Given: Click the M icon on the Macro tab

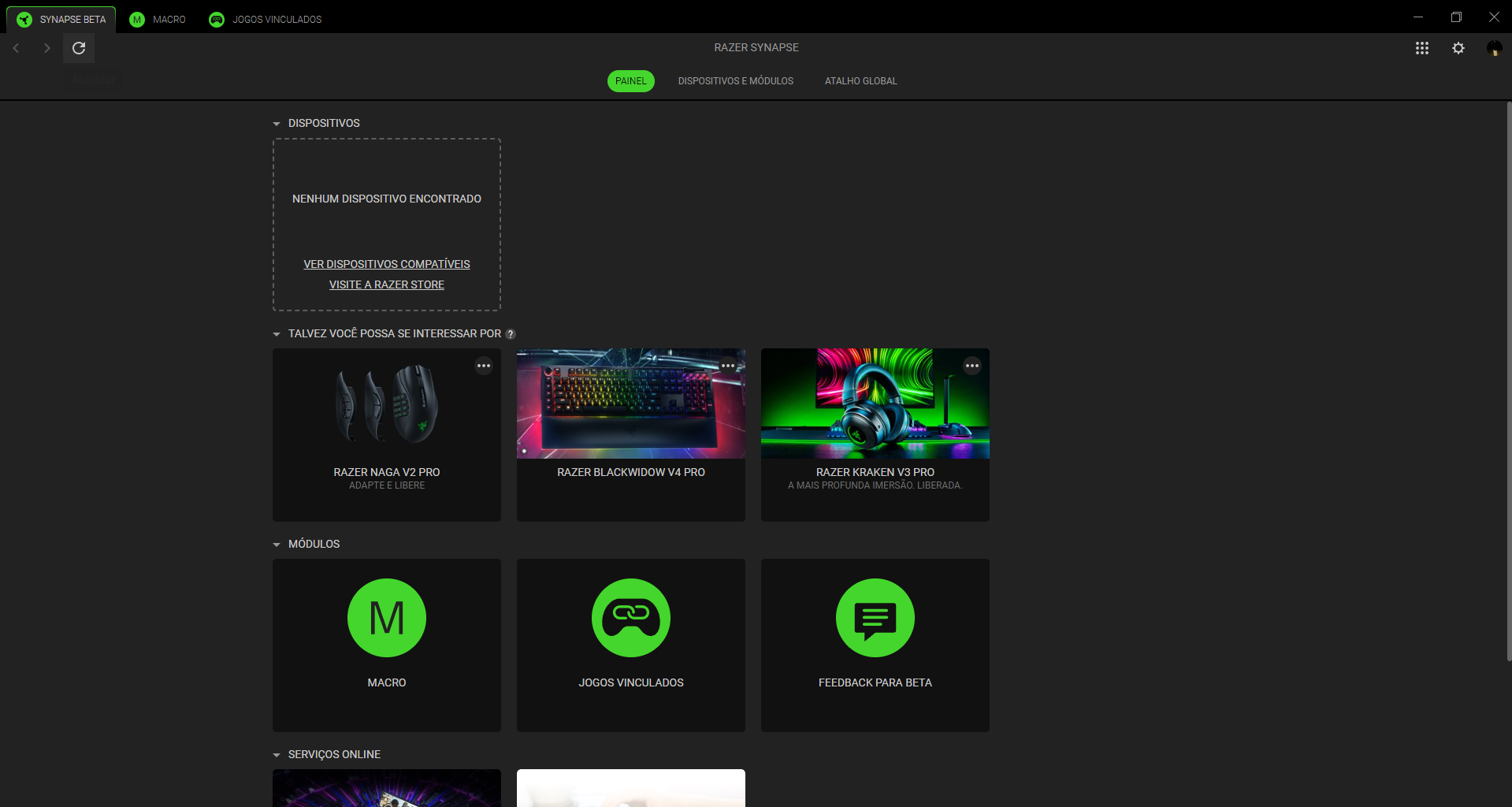Looking at the screenshot, I should (137, 20).
